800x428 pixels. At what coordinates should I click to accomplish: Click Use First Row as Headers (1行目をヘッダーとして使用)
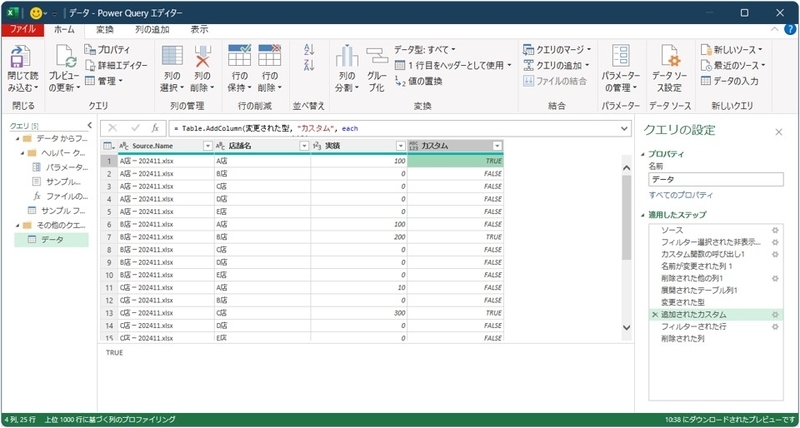click(x=453, y=65)
